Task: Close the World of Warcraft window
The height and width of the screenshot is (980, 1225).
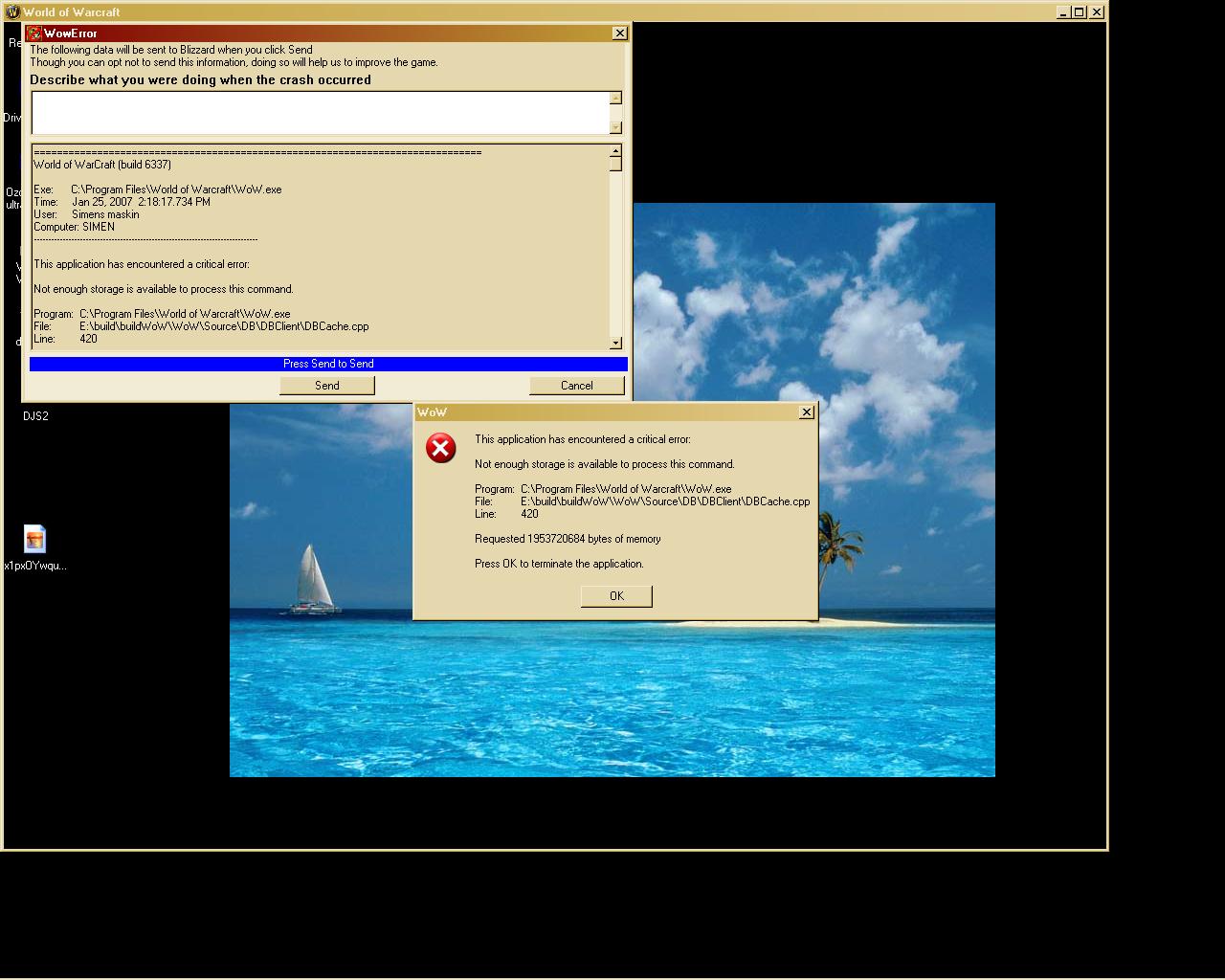Action: [x=1097, y=12]
